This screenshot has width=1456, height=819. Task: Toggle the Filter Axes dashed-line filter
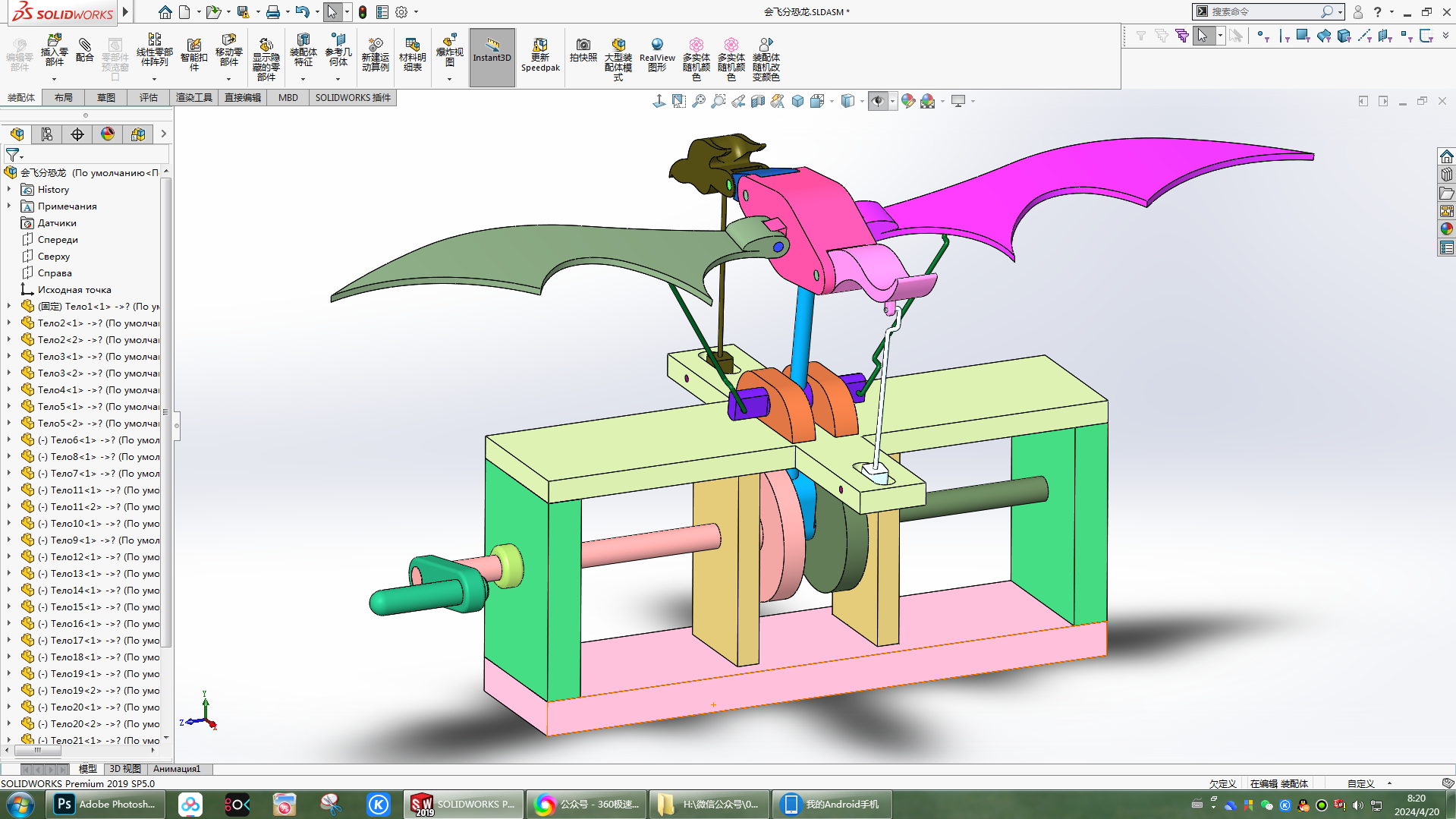coord(1364,36)
